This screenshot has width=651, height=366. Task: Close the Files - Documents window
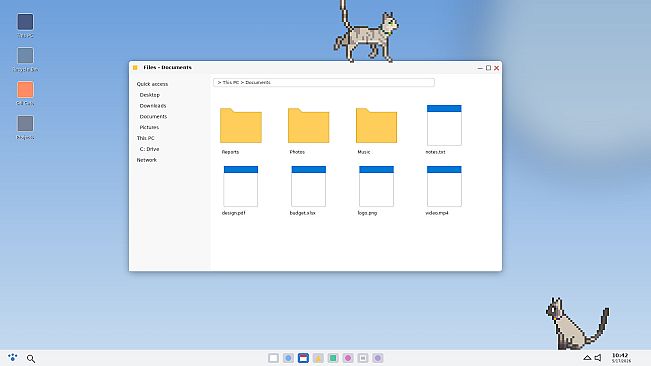click(x=497, y=68)
